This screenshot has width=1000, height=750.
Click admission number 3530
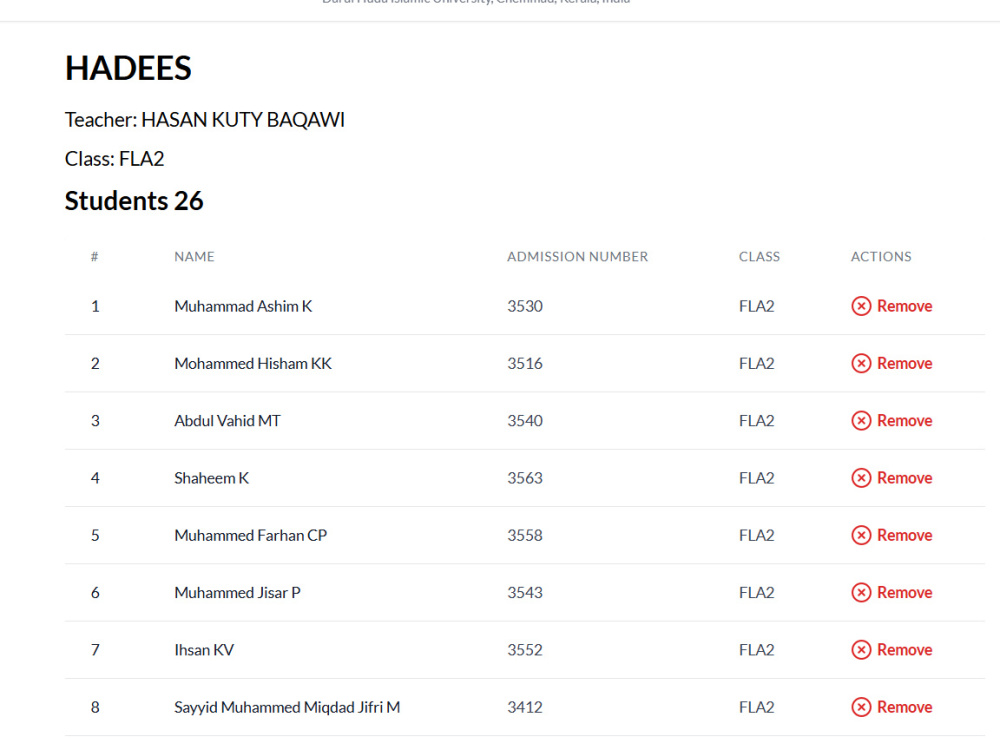525,306
